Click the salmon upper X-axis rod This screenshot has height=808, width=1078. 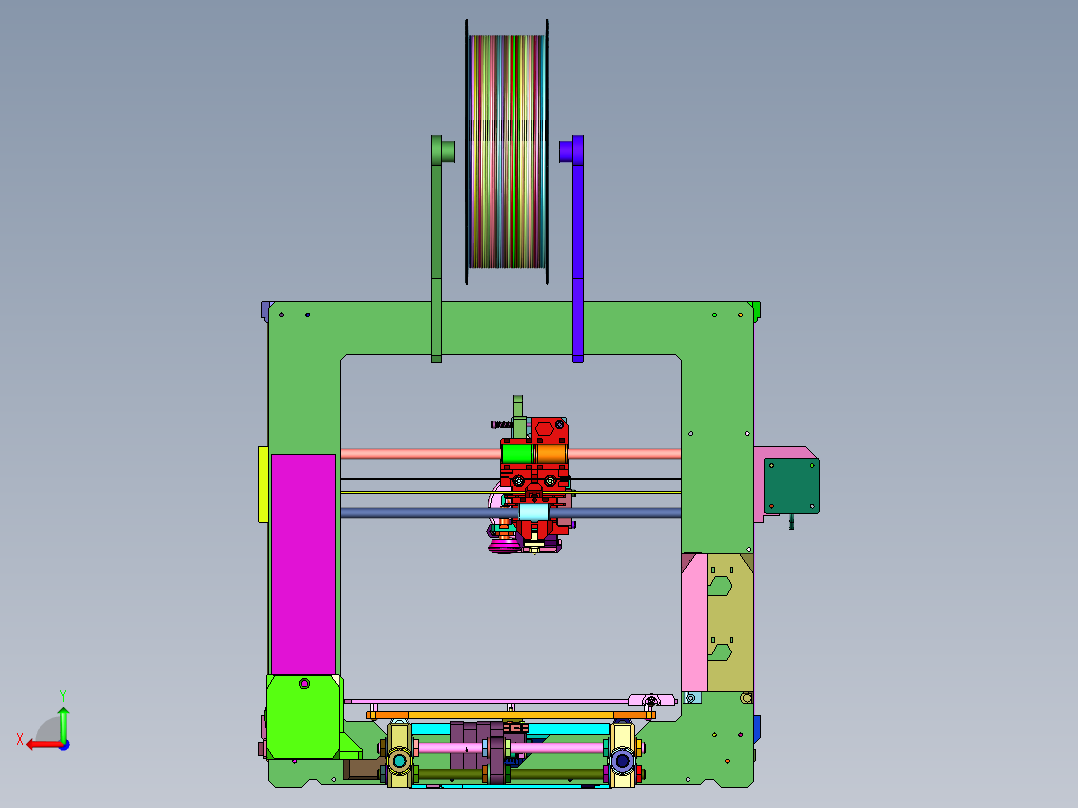419,453
